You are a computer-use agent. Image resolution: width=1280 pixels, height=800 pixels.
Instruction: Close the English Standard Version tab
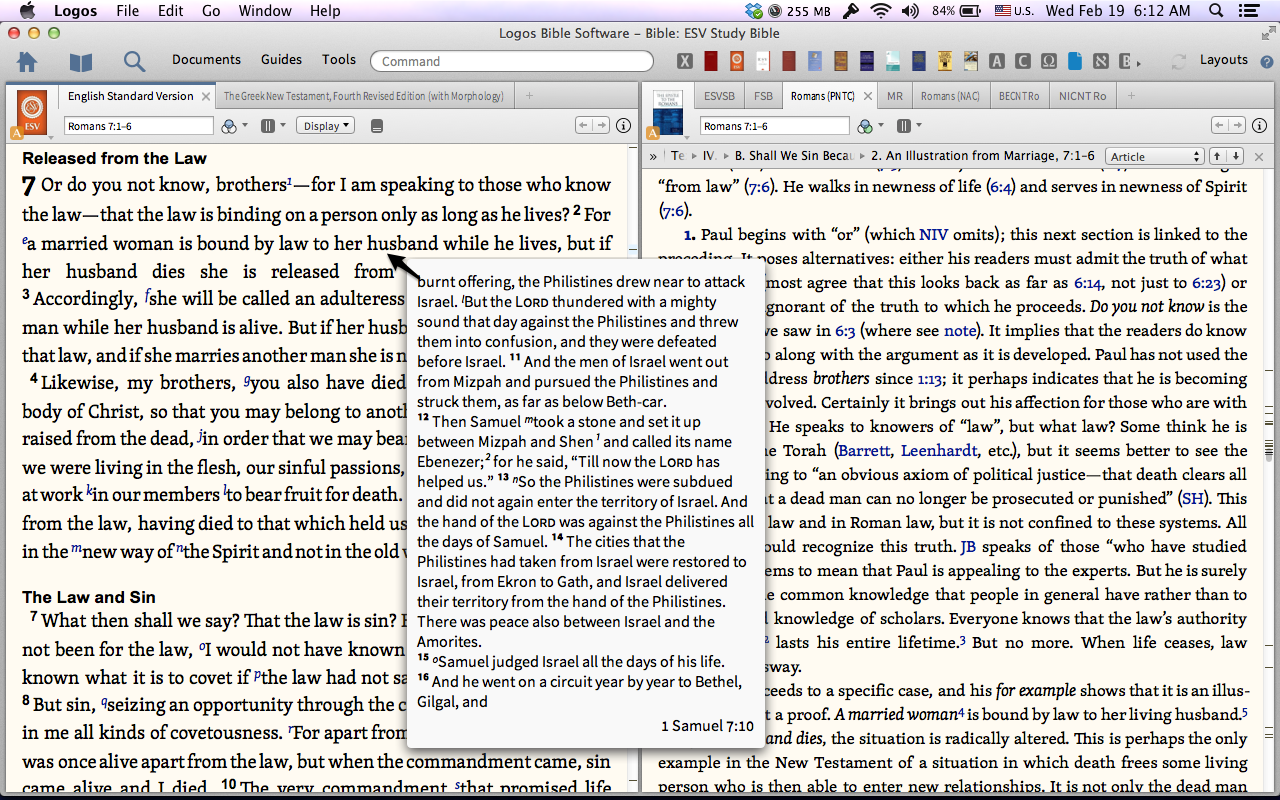(x=206, y=97)
